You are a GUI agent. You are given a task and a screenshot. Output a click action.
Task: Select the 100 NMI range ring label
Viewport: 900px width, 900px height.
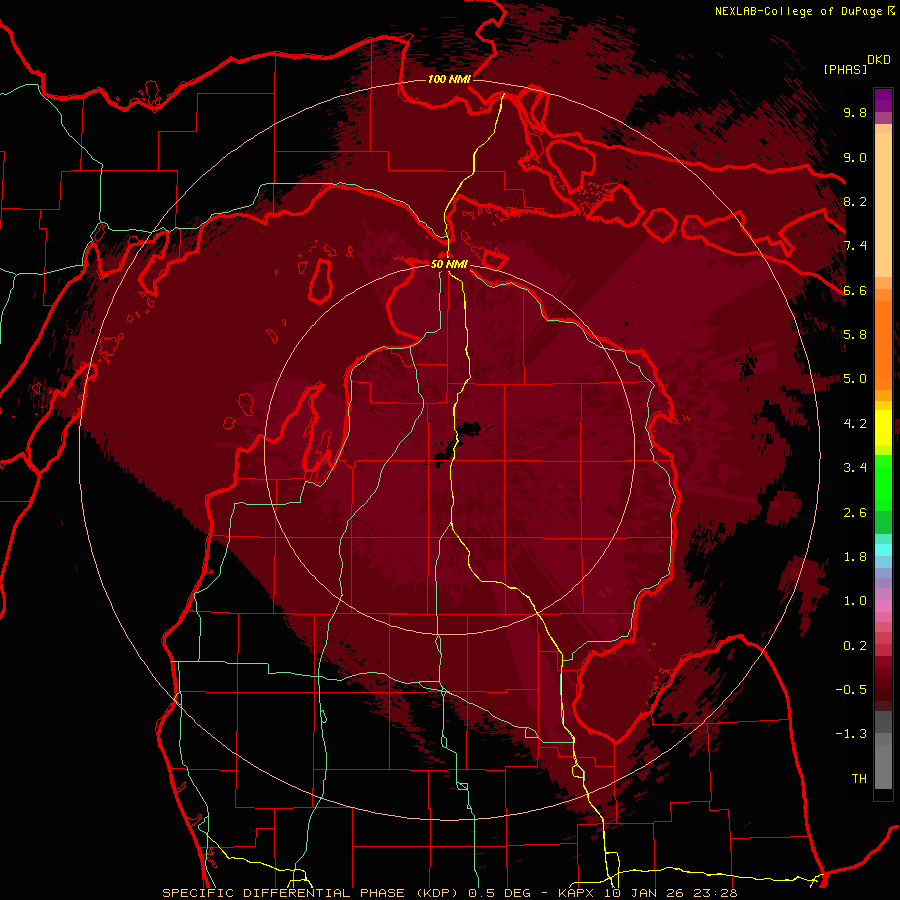click(449, 79)
